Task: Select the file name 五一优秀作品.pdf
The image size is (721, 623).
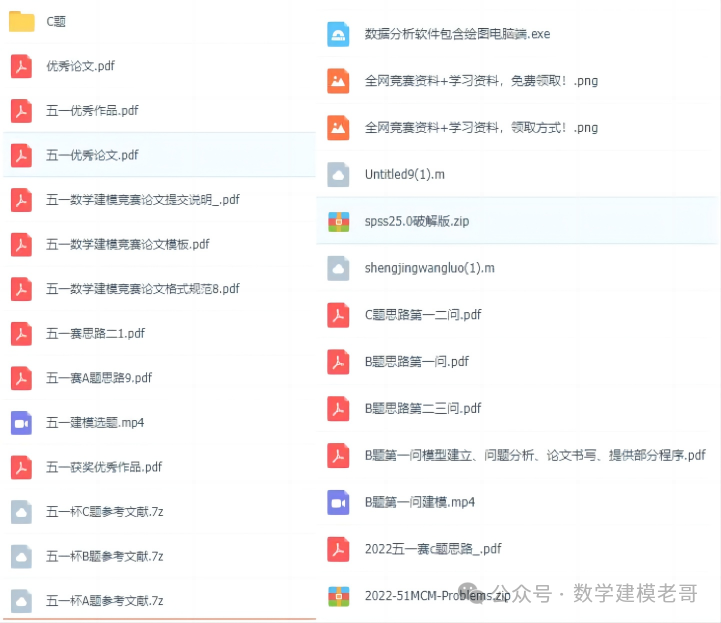Action: coord(92,111)
